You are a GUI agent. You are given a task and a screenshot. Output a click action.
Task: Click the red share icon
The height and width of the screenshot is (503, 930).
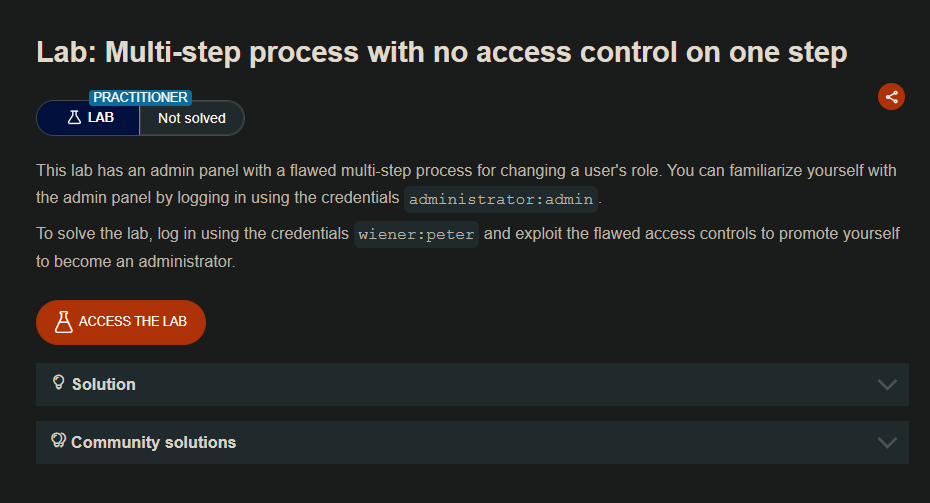click(891, 97)
